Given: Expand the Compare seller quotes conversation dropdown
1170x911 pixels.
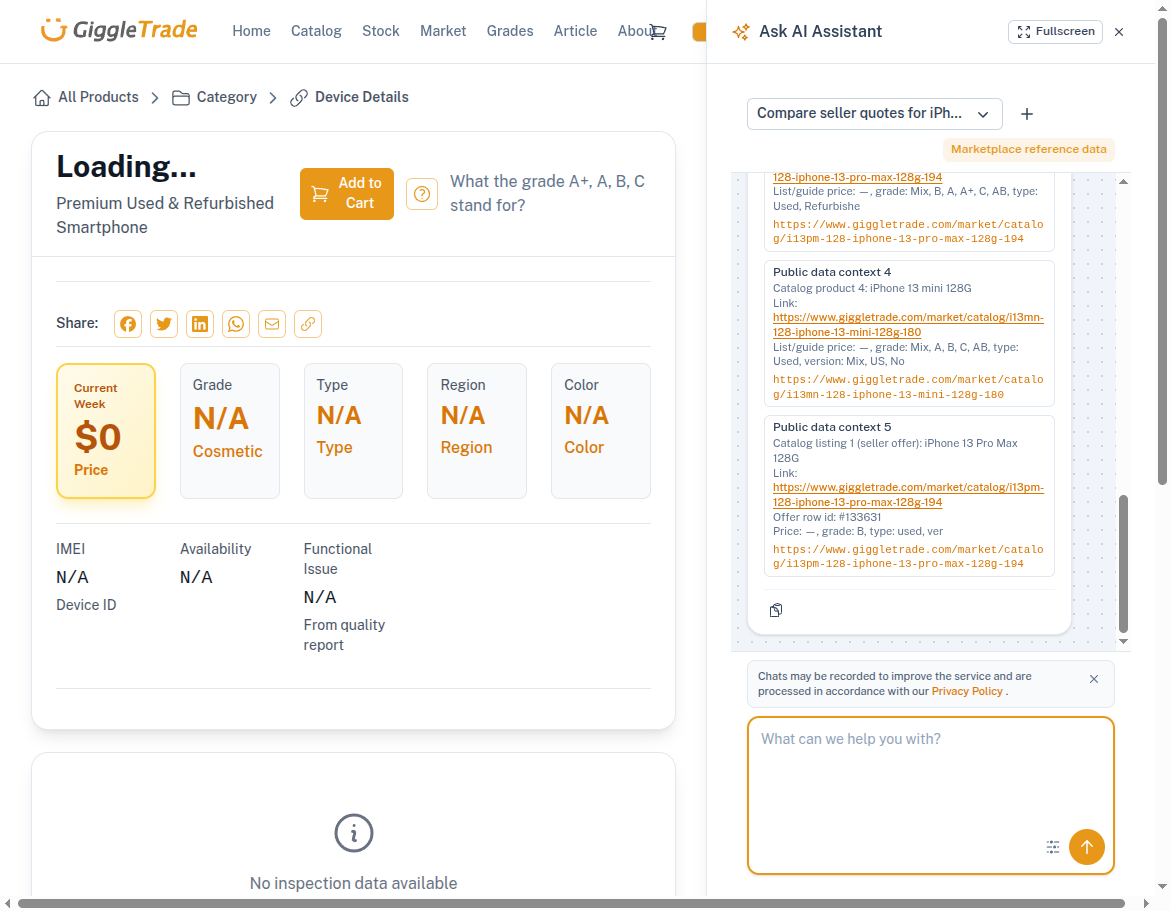Looking at the screenshot, I should click(x=874, y=114).
